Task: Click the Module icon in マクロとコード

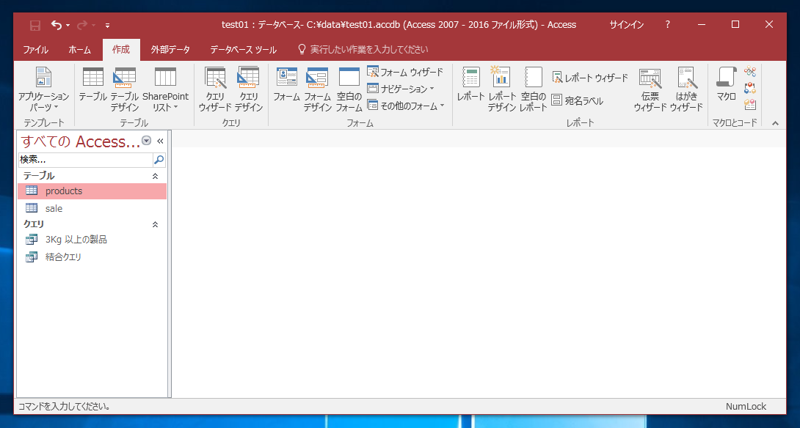Action: (749, 71)
